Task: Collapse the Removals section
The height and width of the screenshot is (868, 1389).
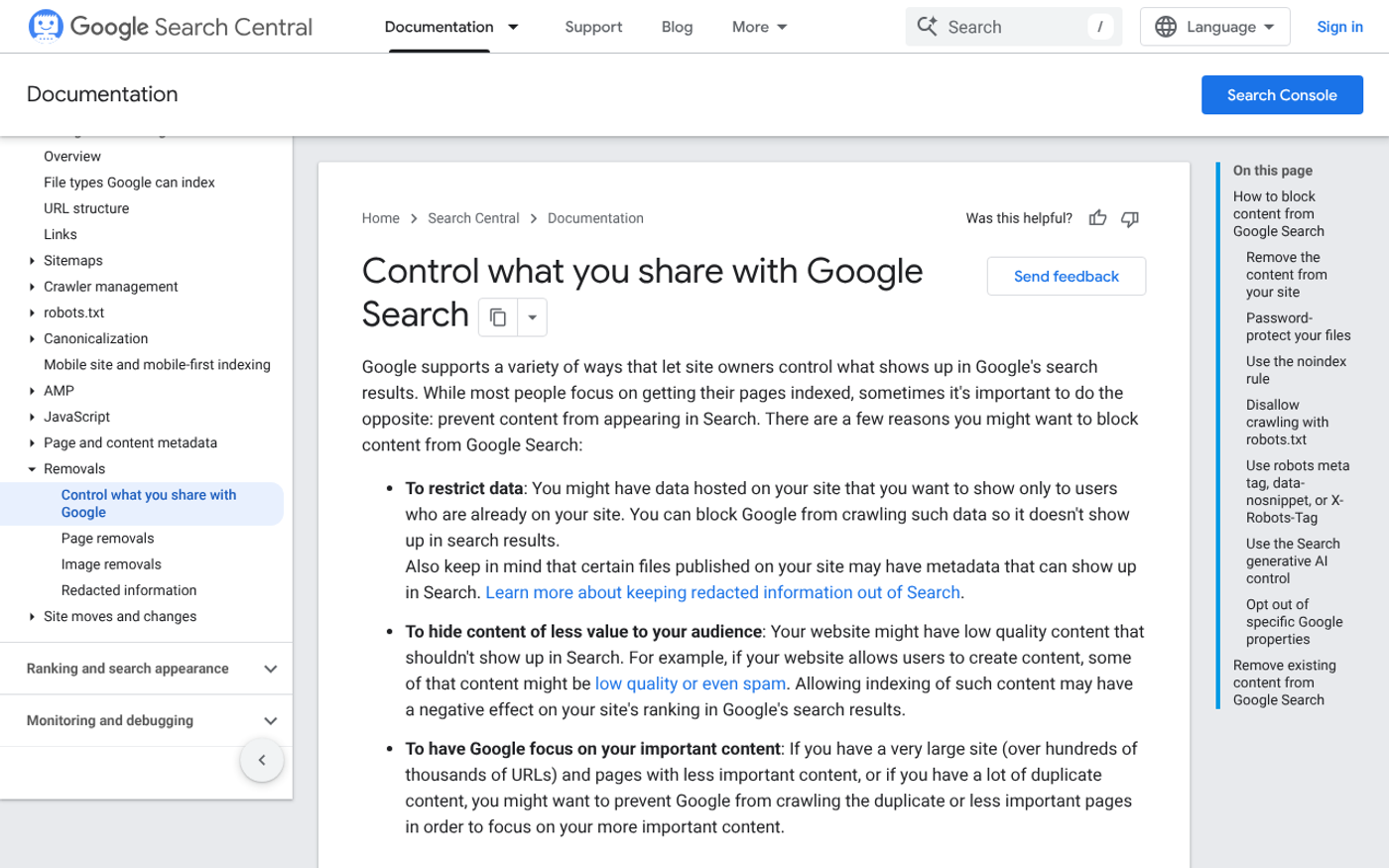Action: pyautogui.click(x=32, y=469)
